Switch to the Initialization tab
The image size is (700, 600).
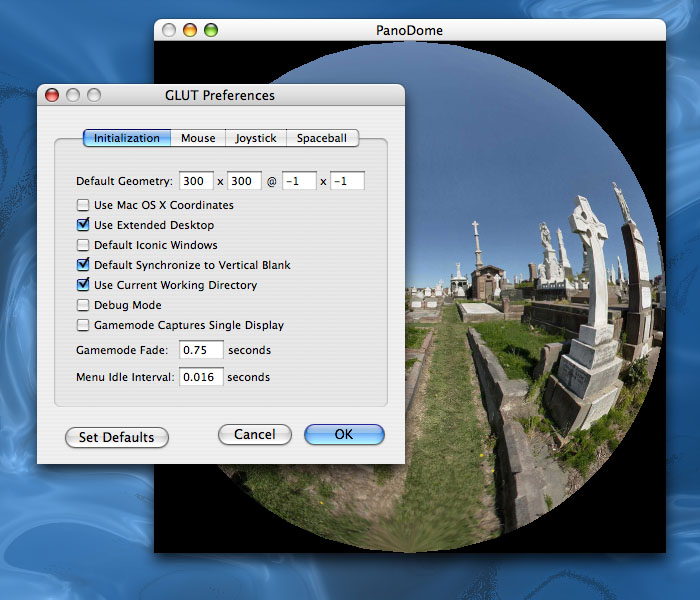pos(127,138)
